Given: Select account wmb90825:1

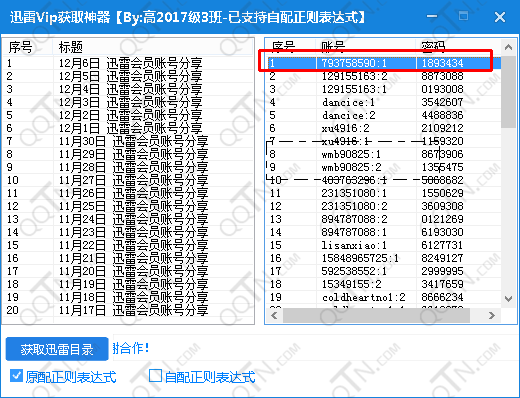Looking at the screenshot, I should pyautogui.click(x=384, y=154).
